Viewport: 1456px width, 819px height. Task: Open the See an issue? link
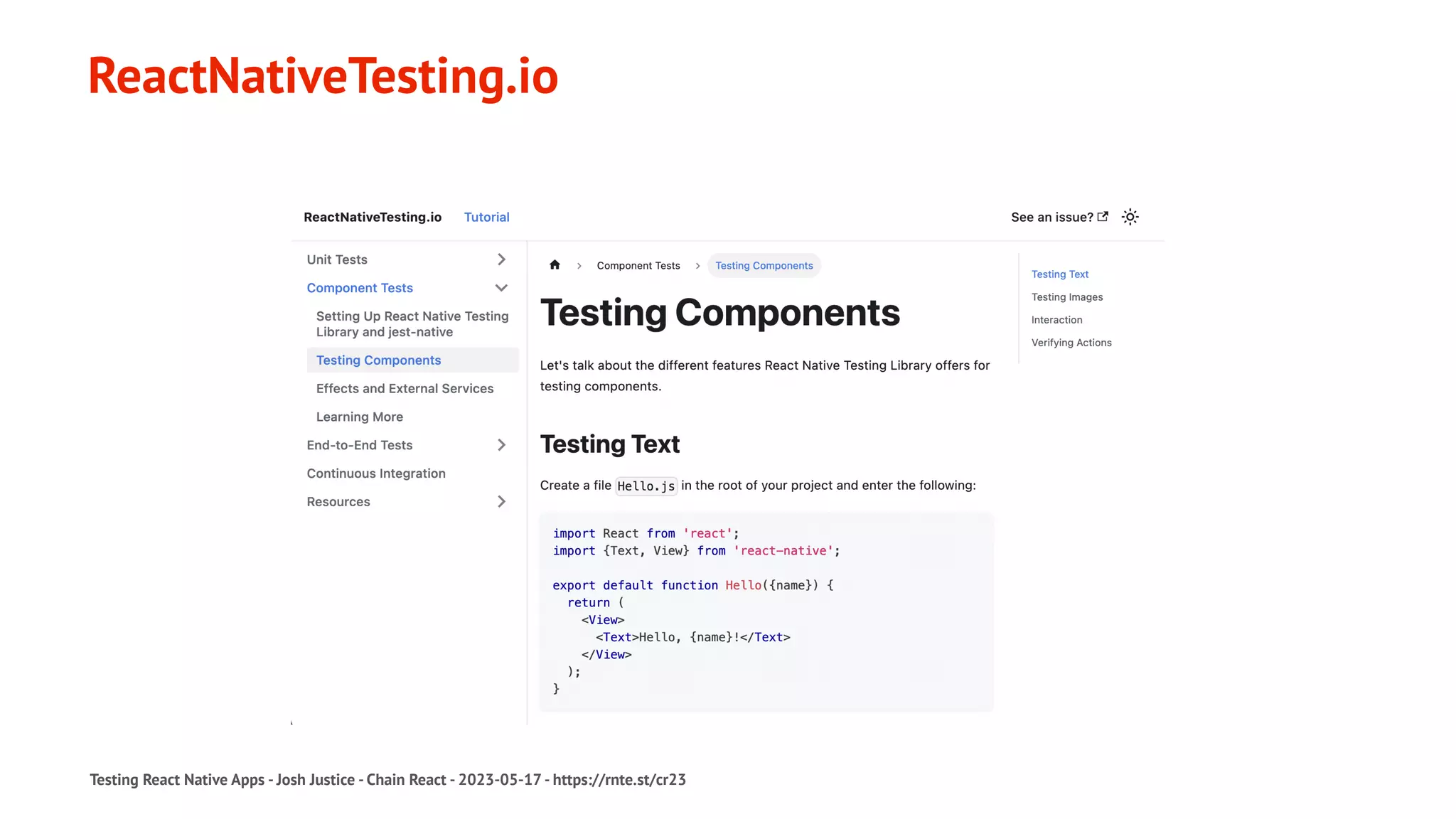pyautogui.click(x=1051, y=218)
